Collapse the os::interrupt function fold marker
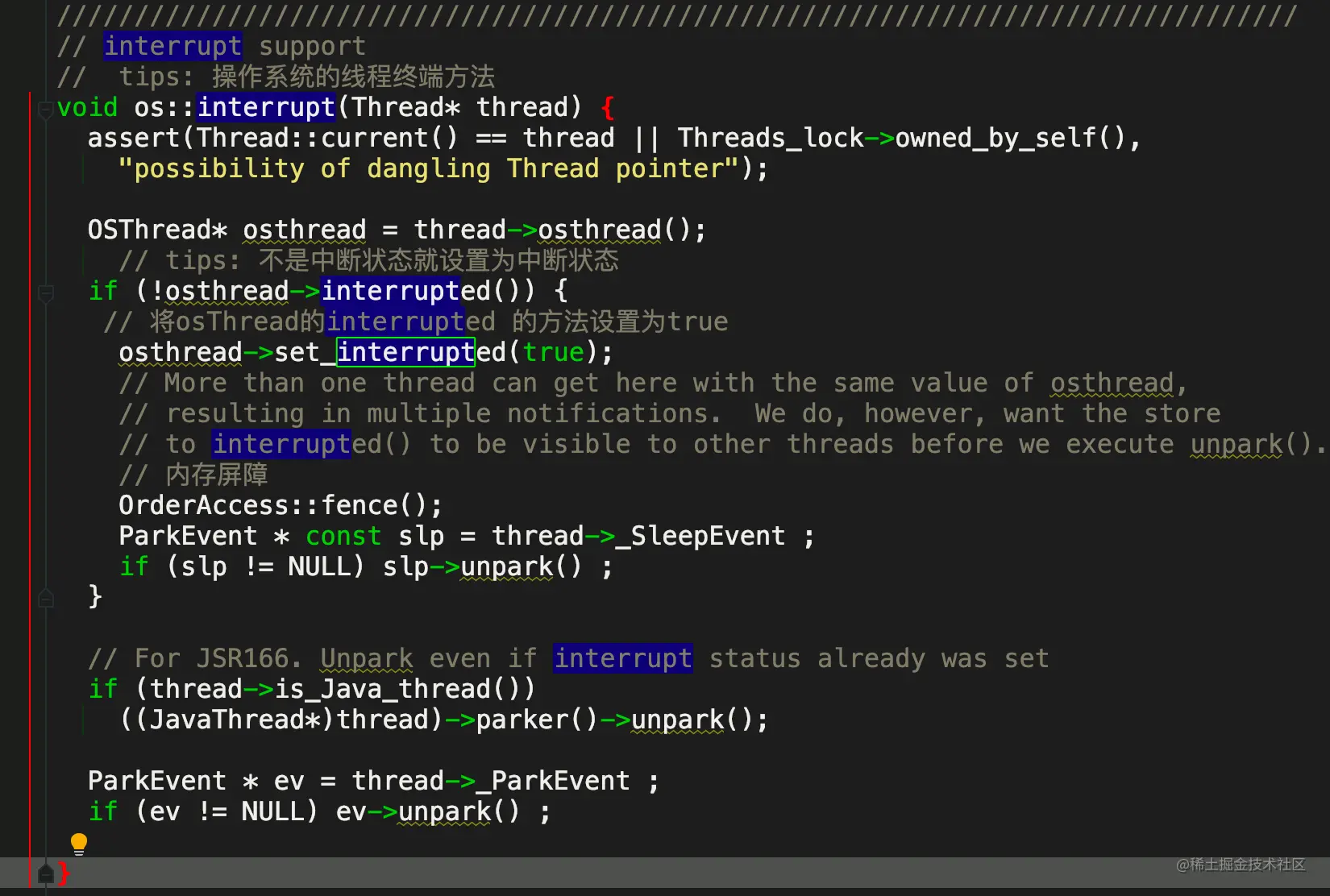 [46, 109]
